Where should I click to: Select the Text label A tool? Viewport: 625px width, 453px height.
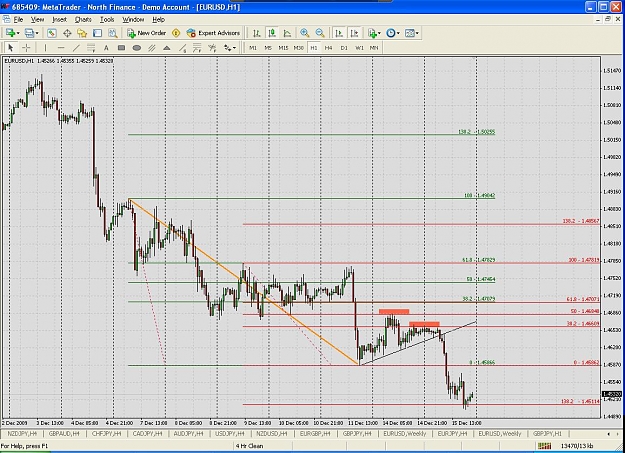106,48
